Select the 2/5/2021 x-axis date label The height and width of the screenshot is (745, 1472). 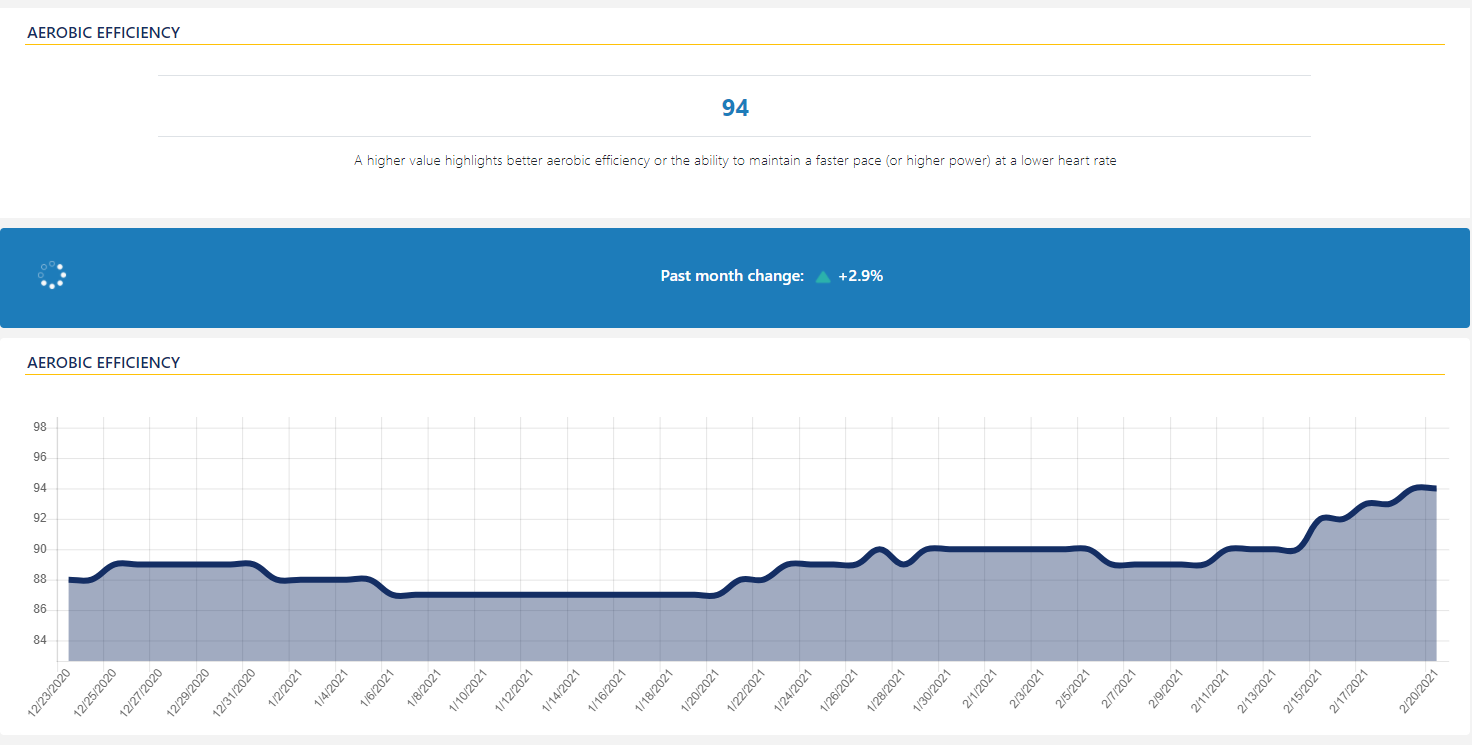point(1074,688)
